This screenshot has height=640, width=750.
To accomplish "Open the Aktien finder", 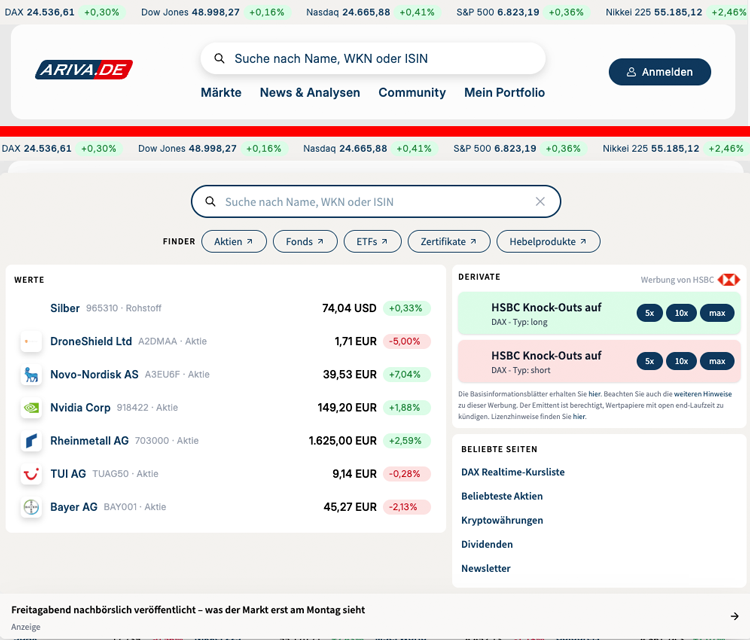I will pyautogui.click(x=234, y=242).
